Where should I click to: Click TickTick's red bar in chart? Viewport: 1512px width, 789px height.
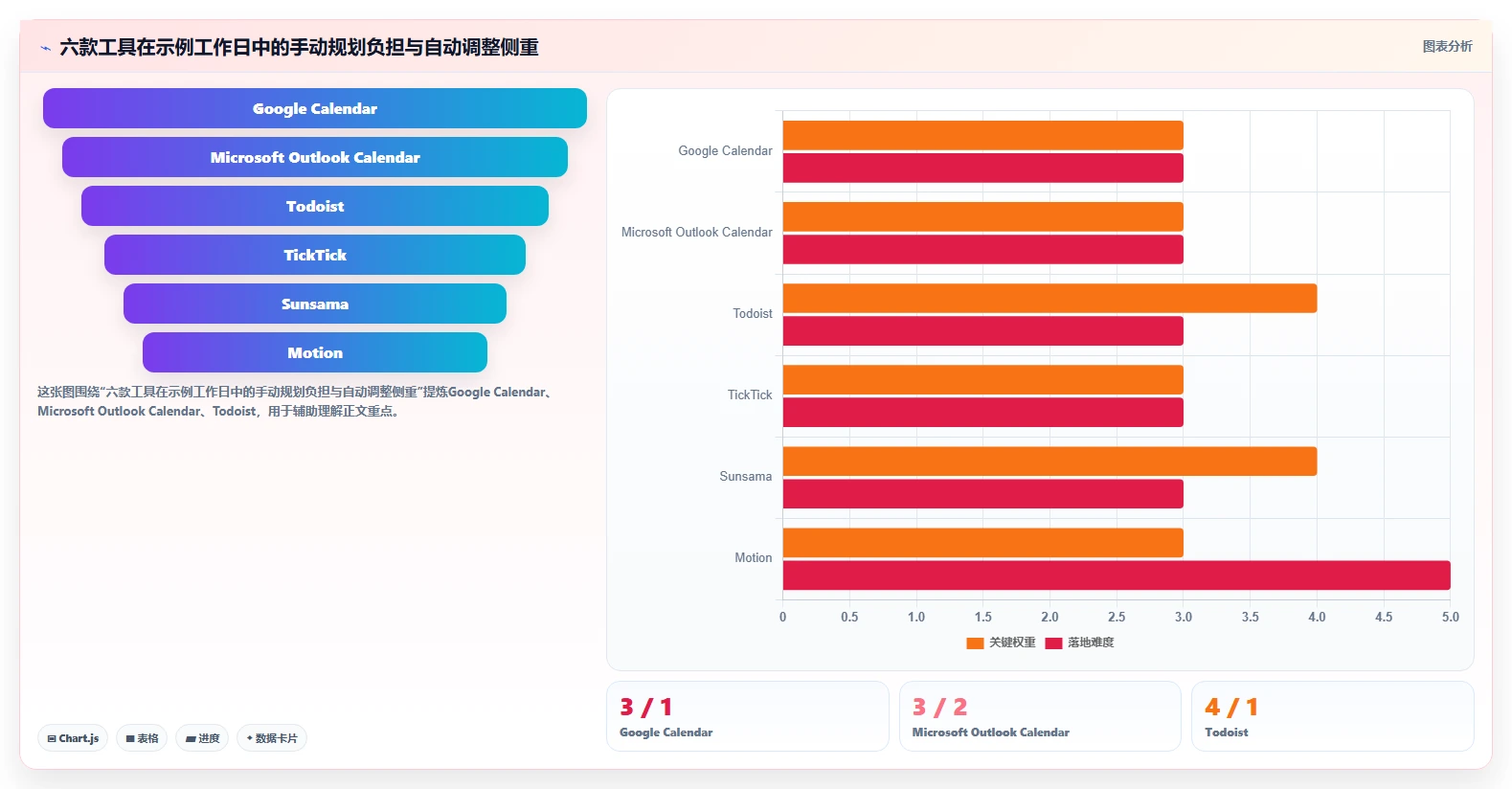click(x=983, y=412)
